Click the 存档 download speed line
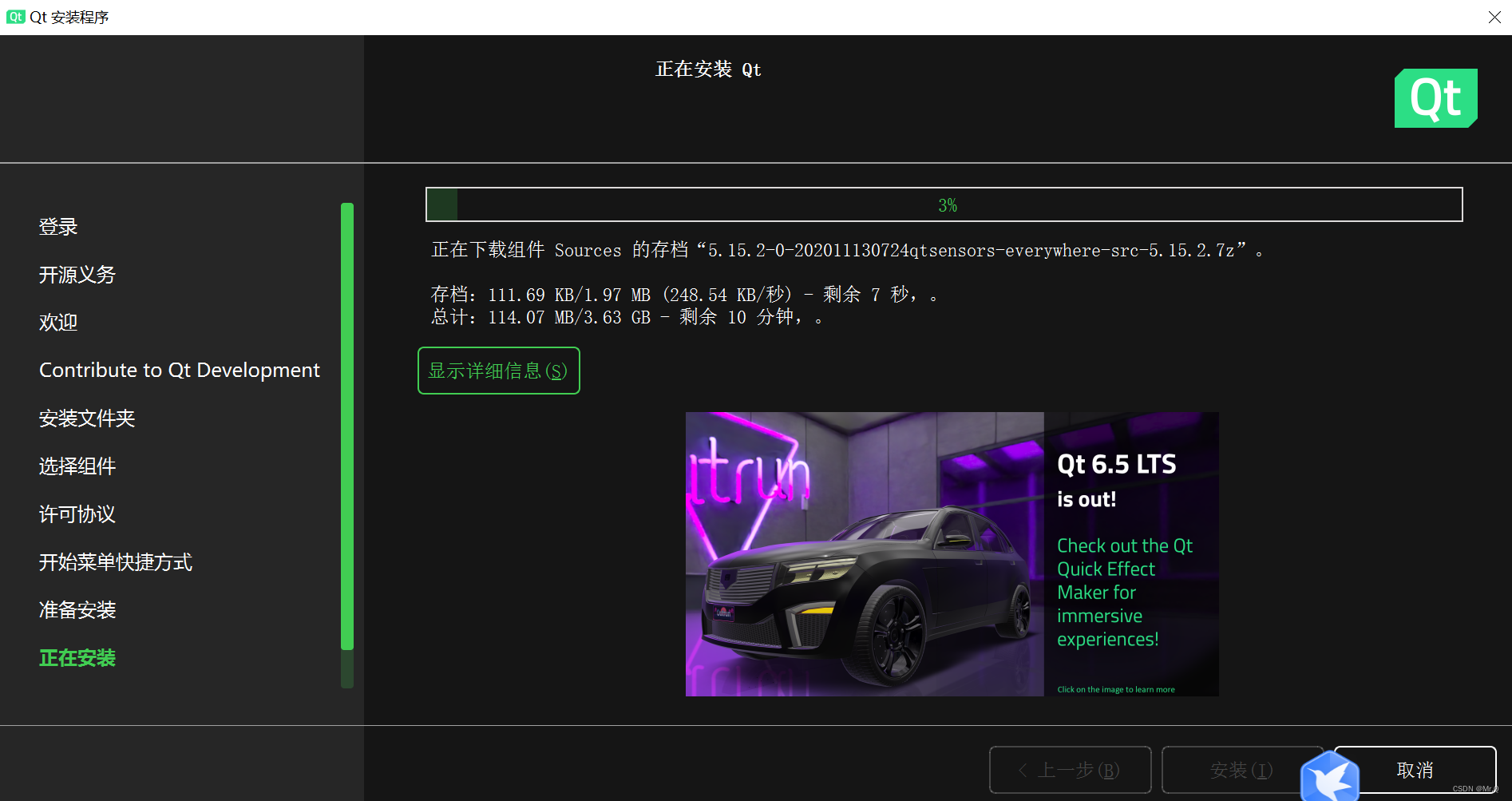The image size is (1512, 801). (684, 295)
